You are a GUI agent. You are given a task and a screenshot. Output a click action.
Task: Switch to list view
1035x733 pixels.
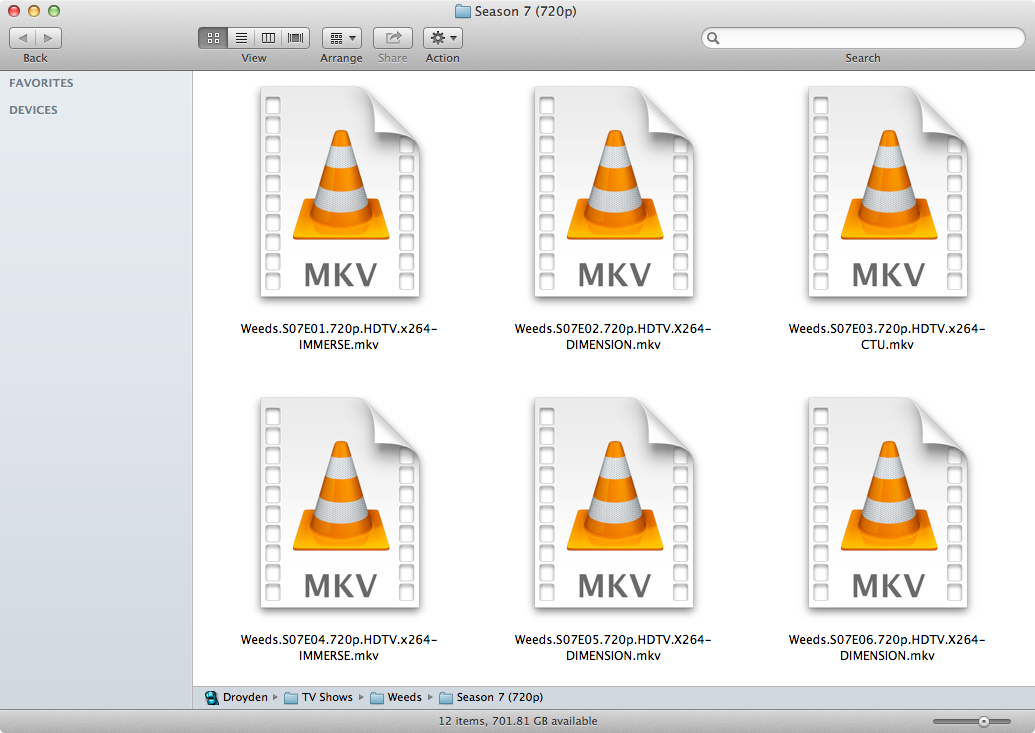[242, 38]
